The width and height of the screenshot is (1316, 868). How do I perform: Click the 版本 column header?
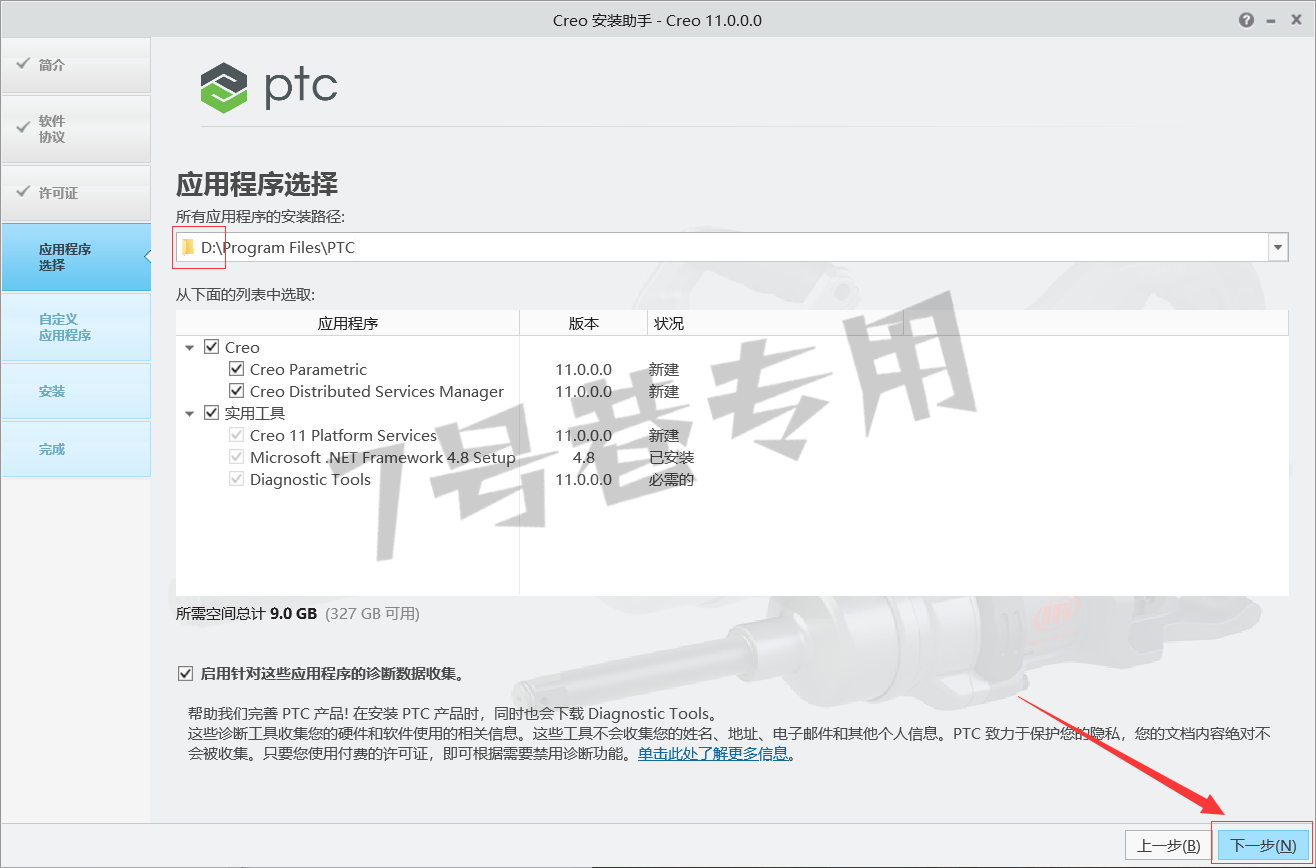584,323
